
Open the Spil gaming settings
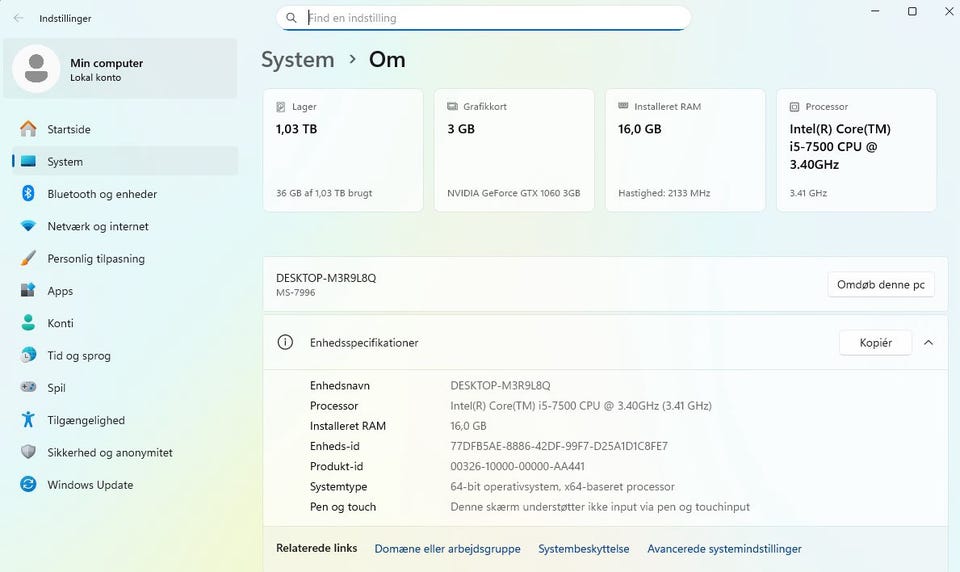56,388
